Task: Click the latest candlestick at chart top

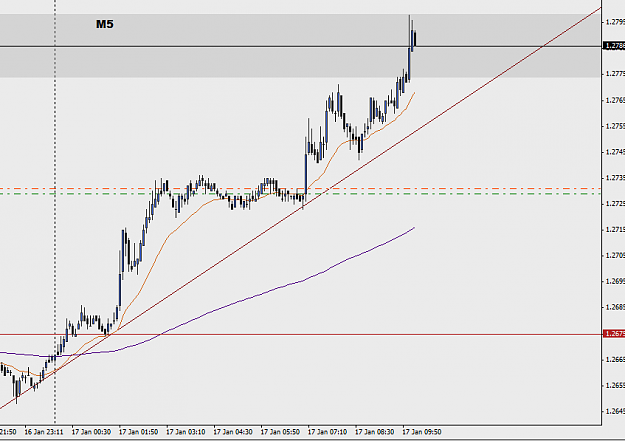Action: click(x=415, y=38)
